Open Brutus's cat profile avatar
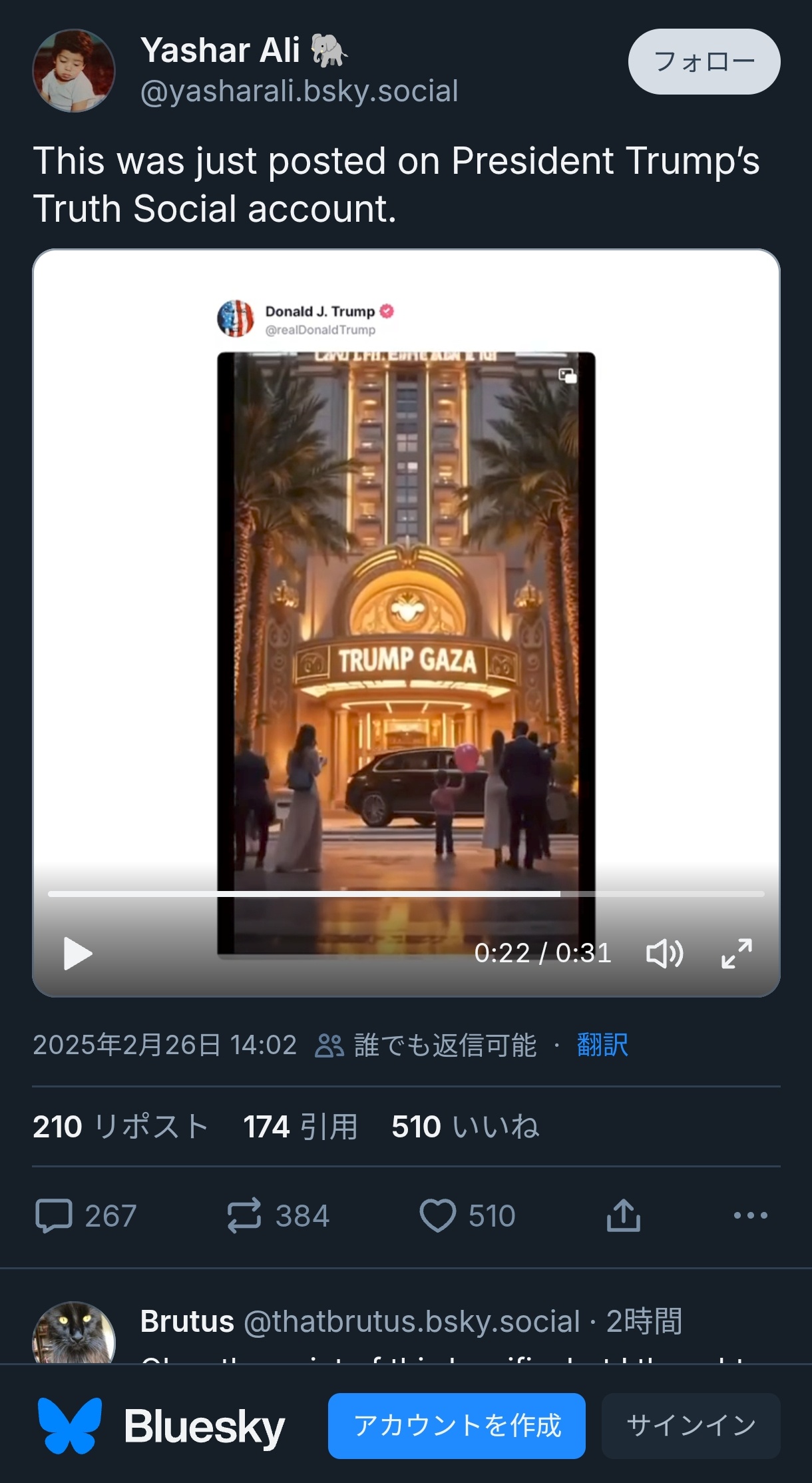The height and width of the screenshot is (1483, 812). (74, 1333)
